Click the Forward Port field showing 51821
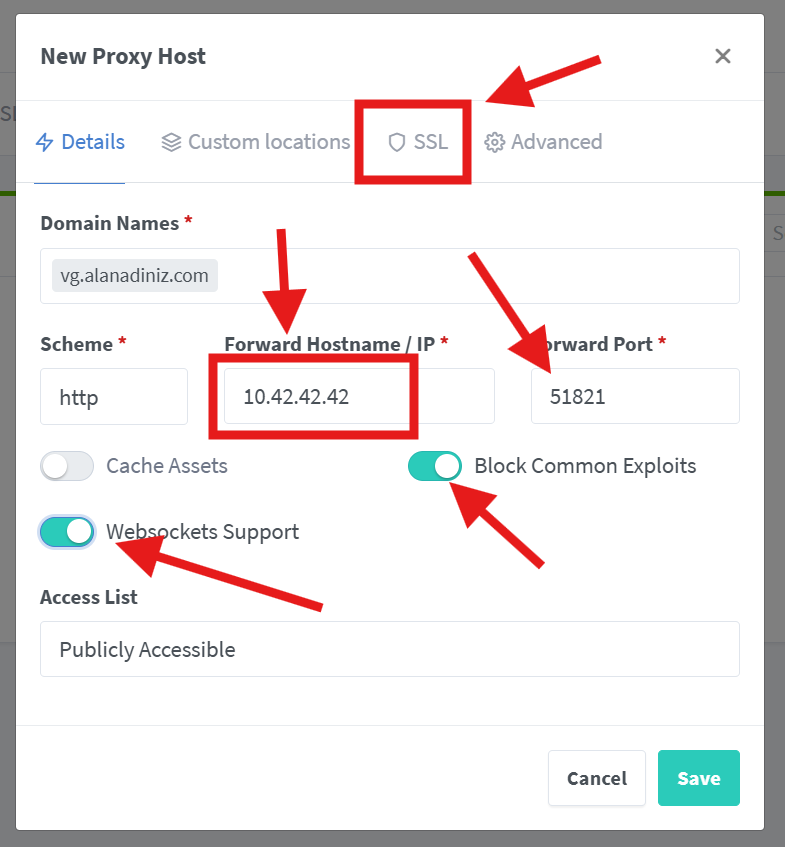 635,396
